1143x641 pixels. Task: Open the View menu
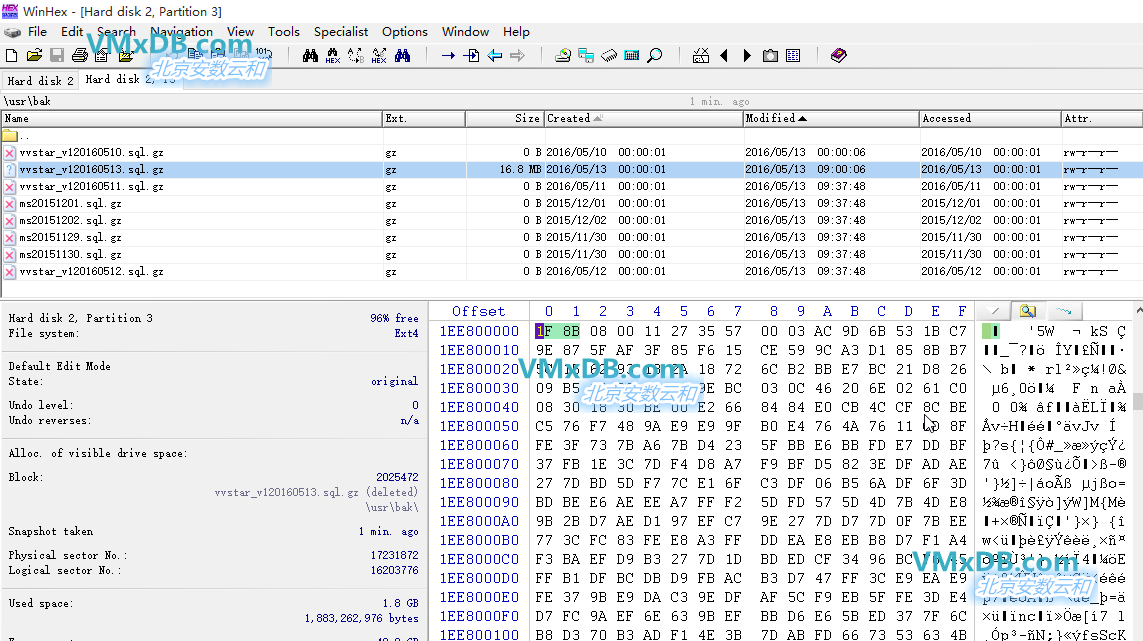pos(240,31)
